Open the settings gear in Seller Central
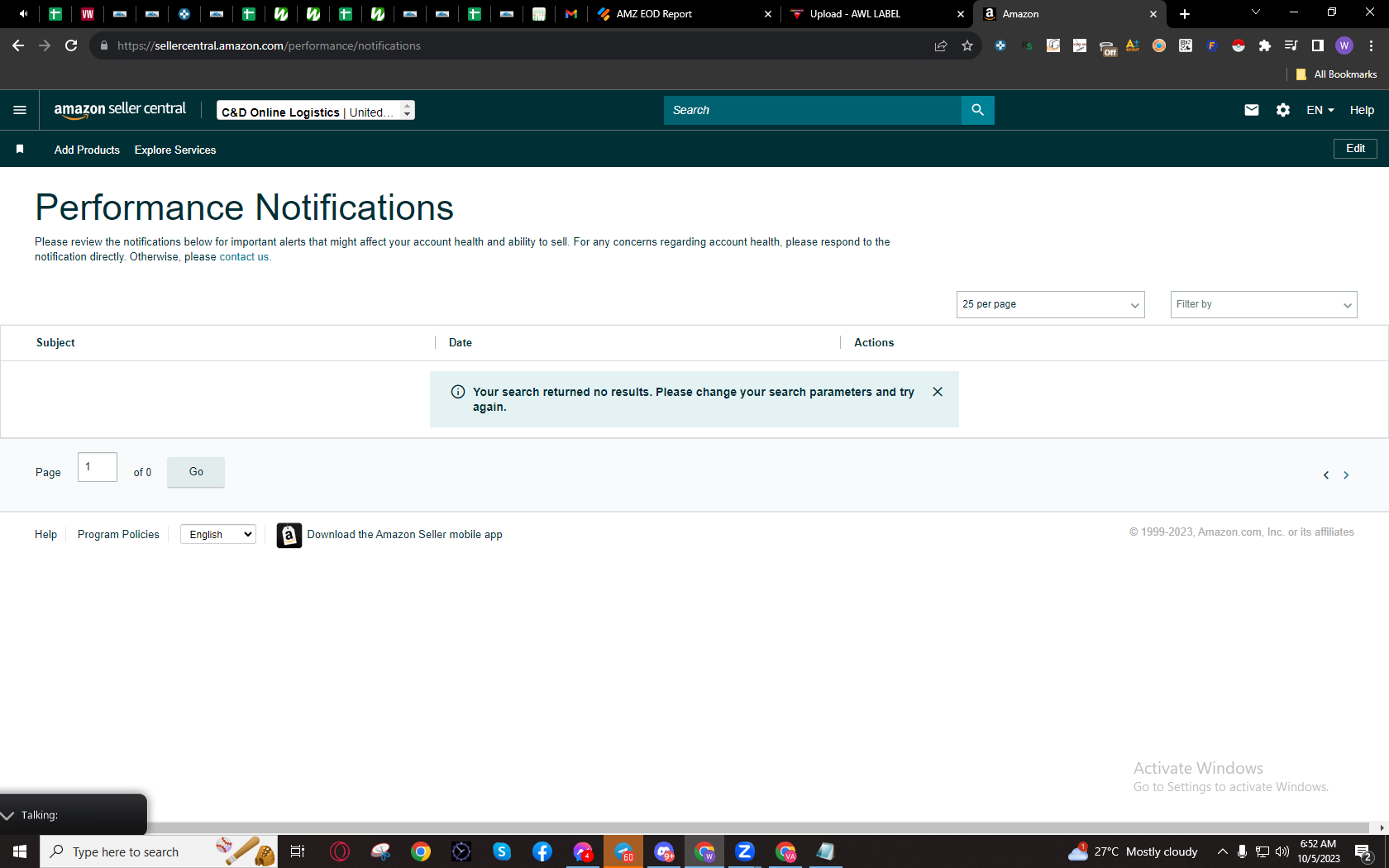The width and height of the screenshot is (1389, 868). click(x=1283, y=110)
